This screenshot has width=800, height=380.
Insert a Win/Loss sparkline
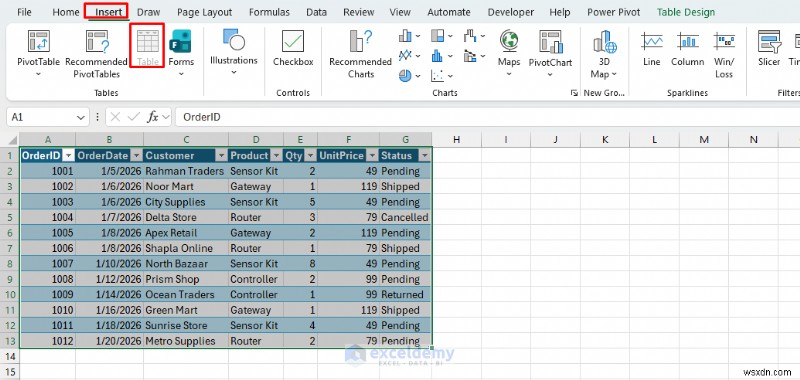coord(723,55)
